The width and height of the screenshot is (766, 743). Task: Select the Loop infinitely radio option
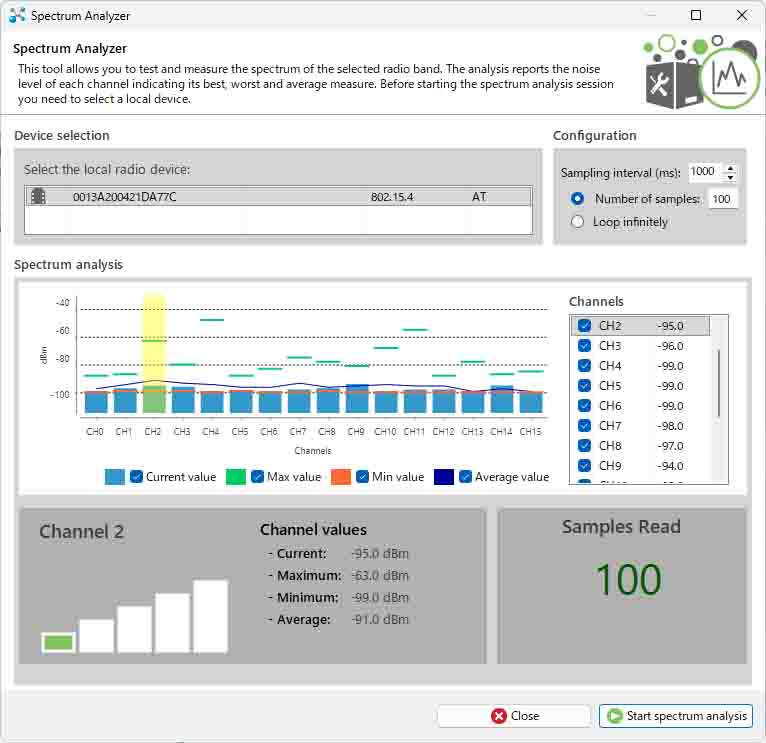(577, 222)
